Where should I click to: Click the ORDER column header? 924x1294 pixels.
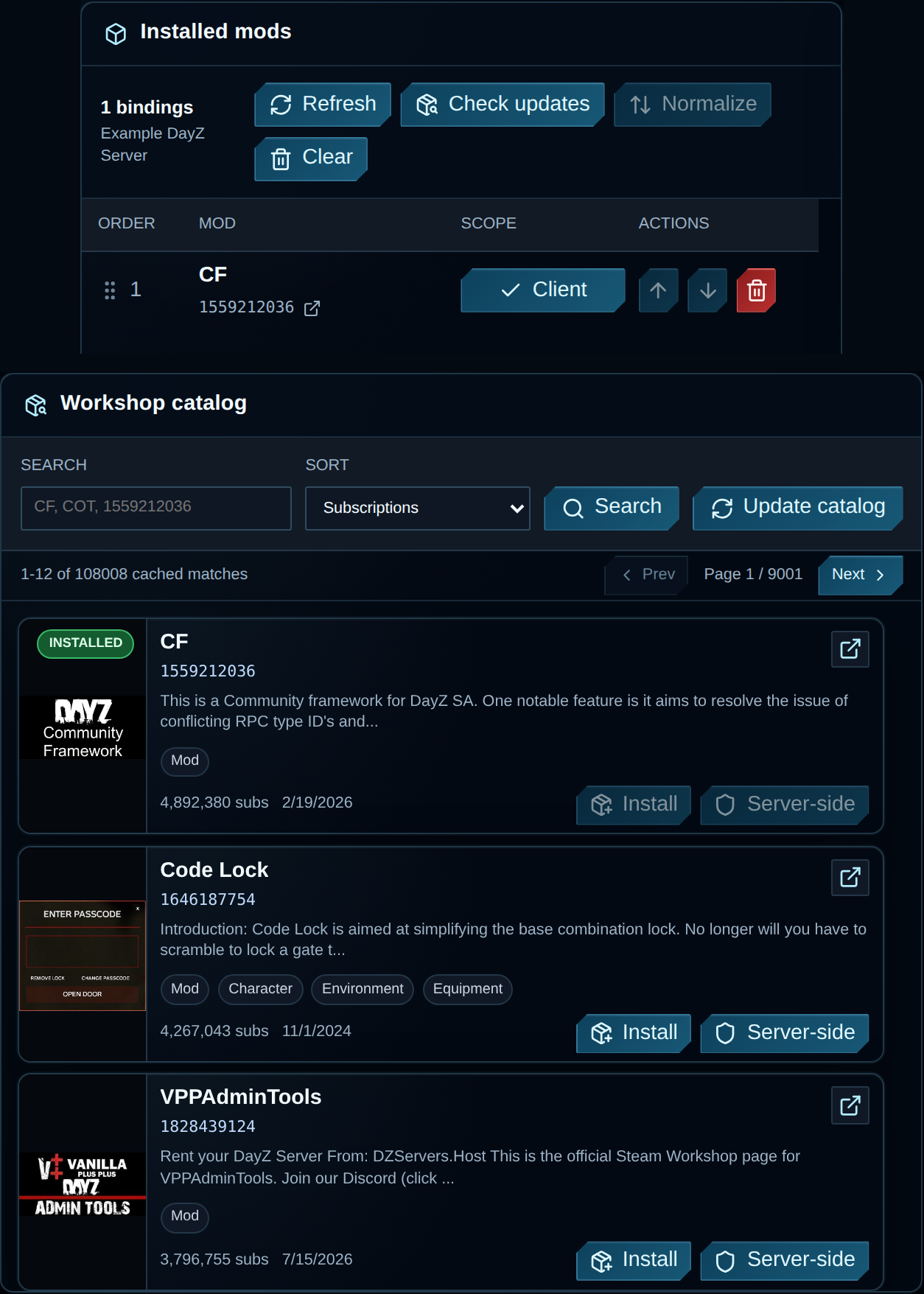127,223
